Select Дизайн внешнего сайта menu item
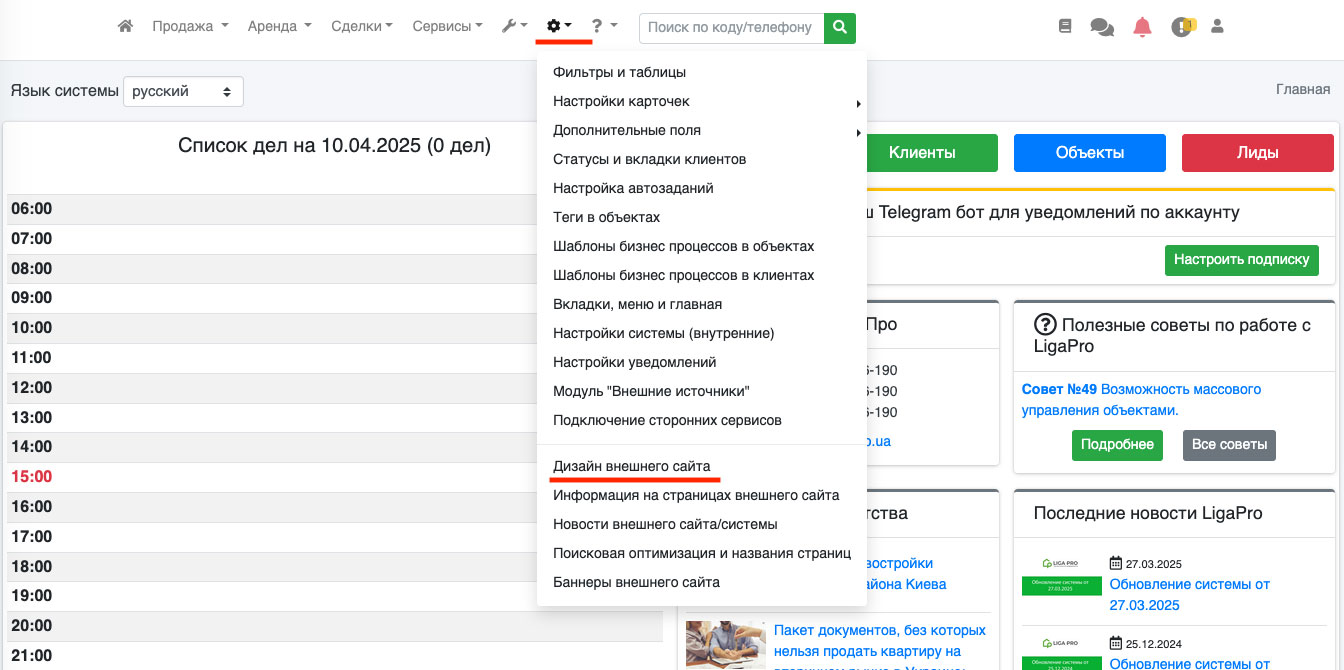Image resolution: width=1344 pixels, height=670 pixels. pyautogui.click(x=632, y=466)
